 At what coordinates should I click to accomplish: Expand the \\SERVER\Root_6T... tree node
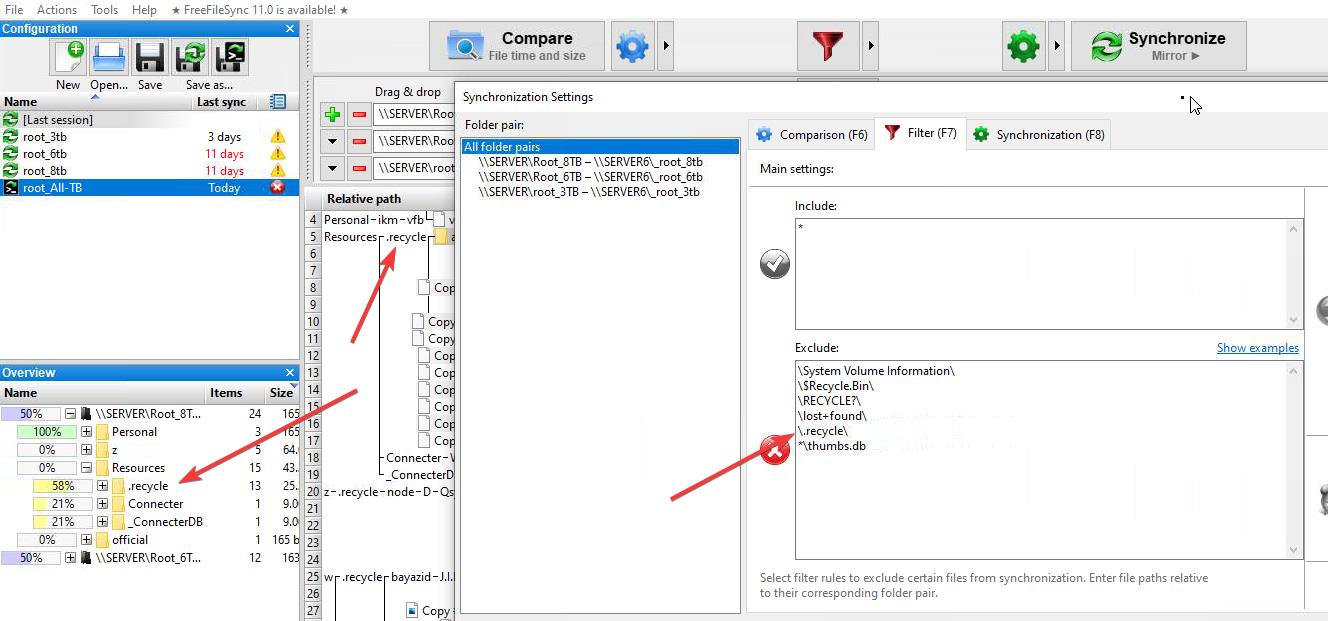pyautogui.click(x=70, y=558)
